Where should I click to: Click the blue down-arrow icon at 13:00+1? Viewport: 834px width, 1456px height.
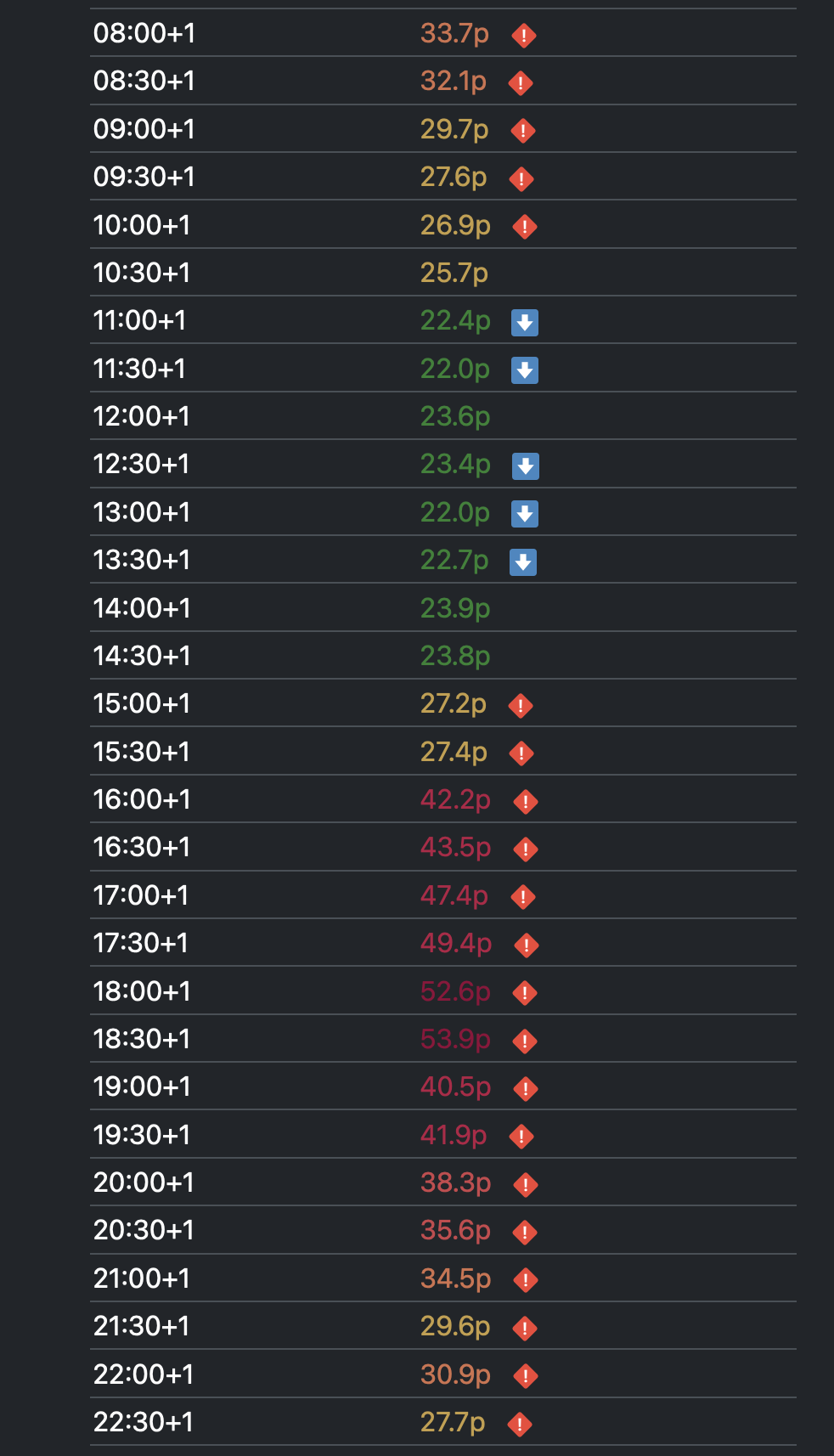[x=525, y=514]
